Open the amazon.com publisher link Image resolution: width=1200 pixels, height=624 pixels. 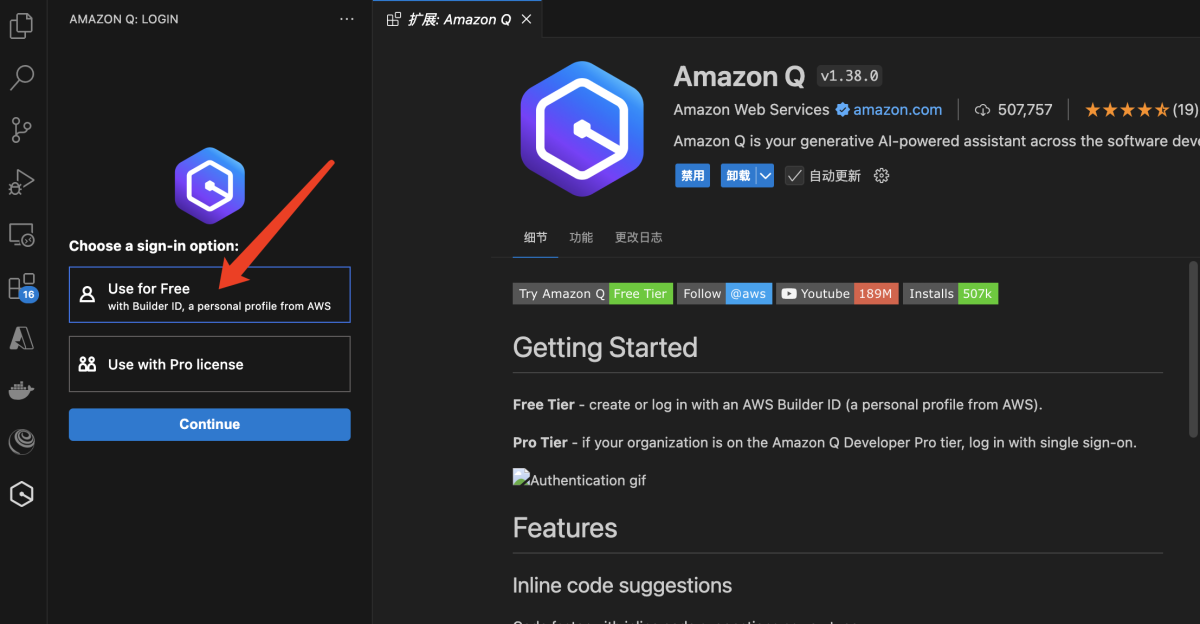[897, 110]
